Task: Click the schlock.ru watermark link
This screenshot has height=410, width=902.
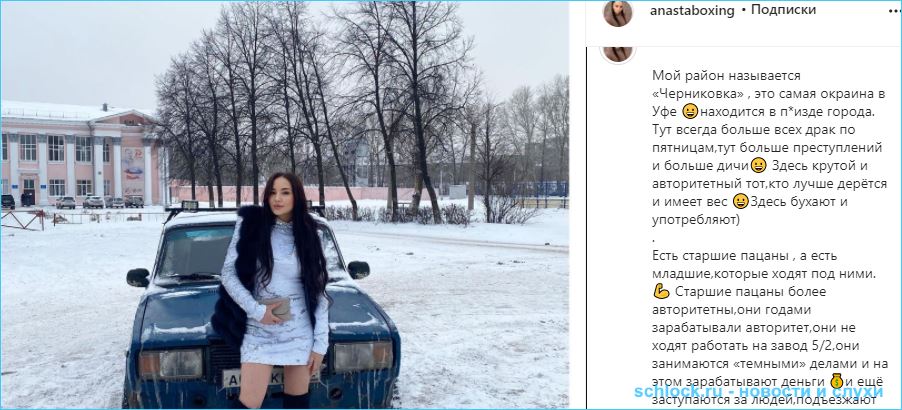Action: (x=759, y=392)
